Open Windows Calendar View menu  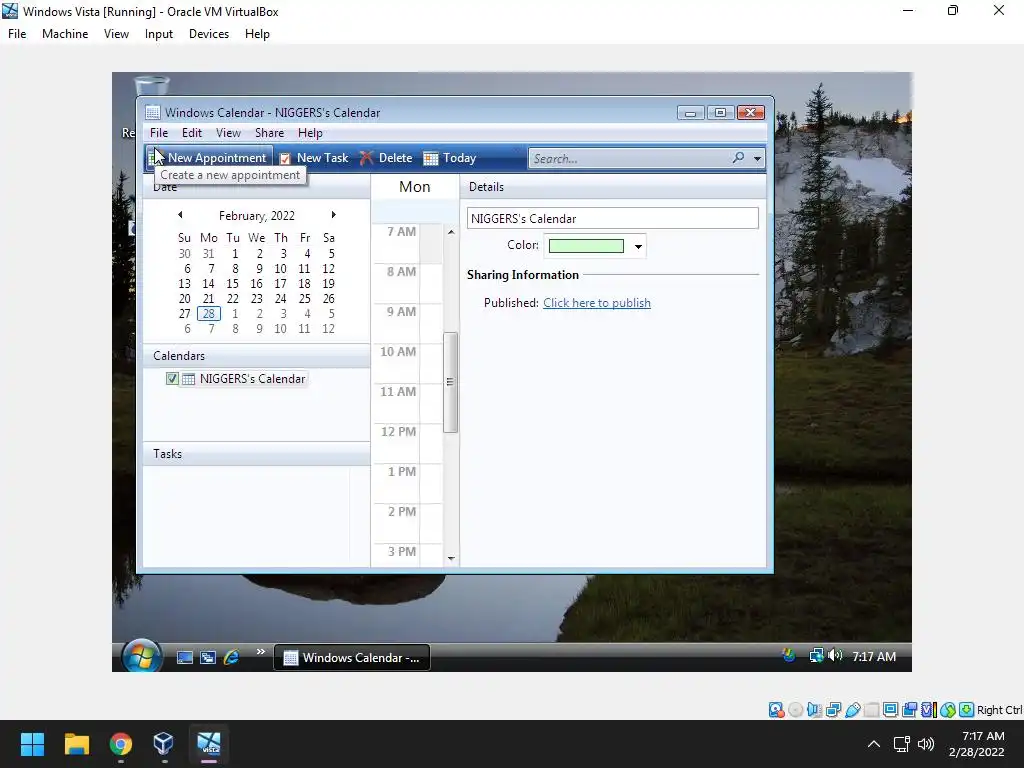click(x=228, y=133)
